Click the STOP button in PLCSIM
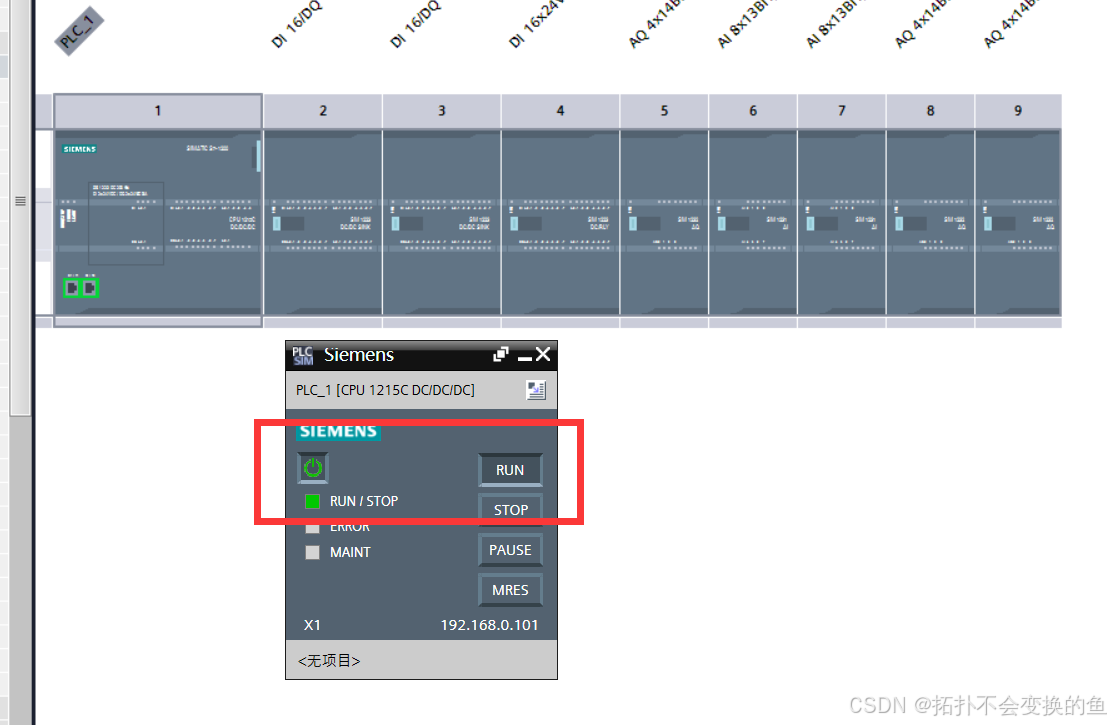This screenshot has width=1111, height=725. pos(510,510)
